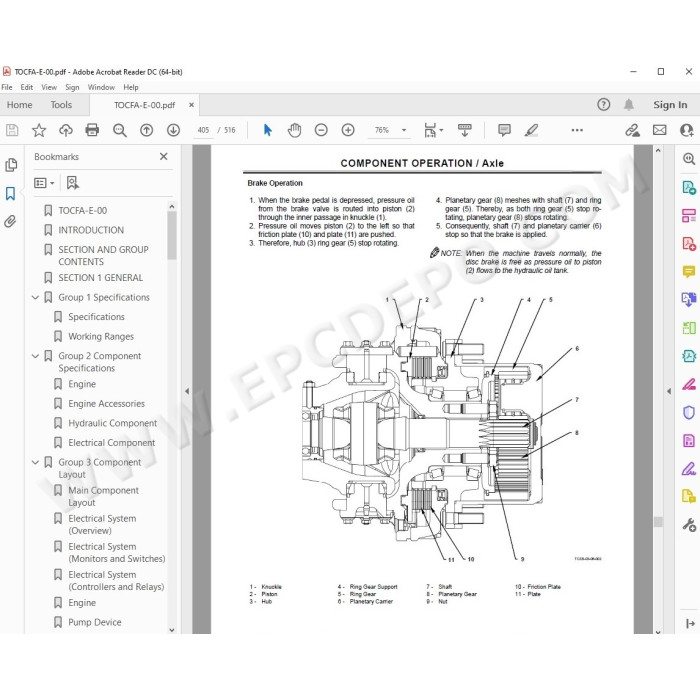Send file by email envelope icon
The image size is (700, 700).
(x=659, y=130)
